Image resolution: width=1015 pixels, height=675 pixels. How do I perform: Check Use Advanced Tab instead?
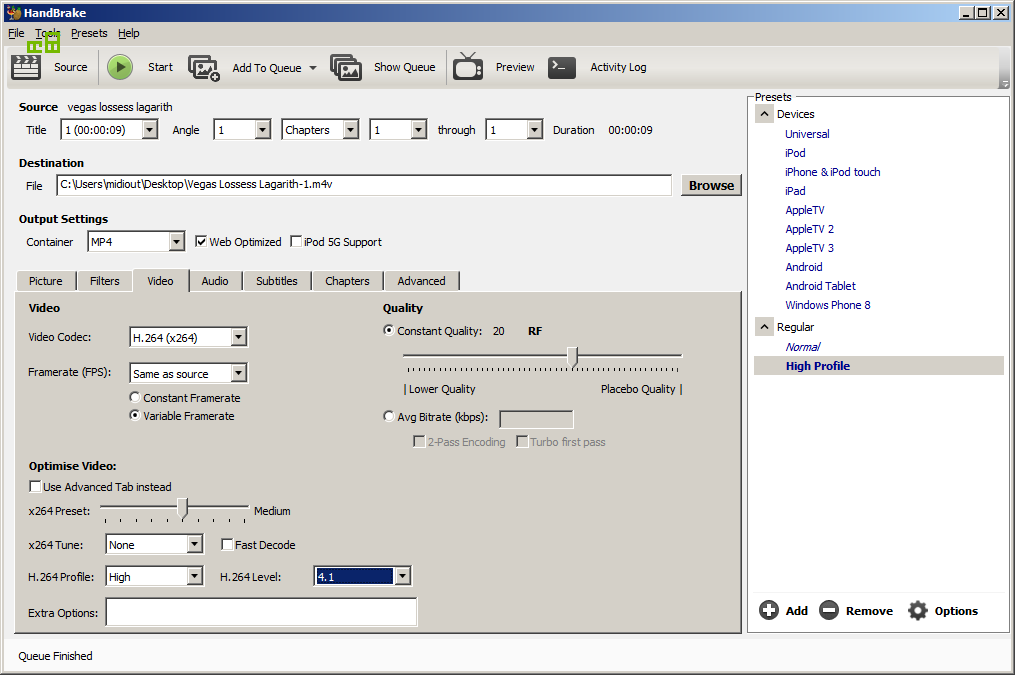[x=35, y=486]
